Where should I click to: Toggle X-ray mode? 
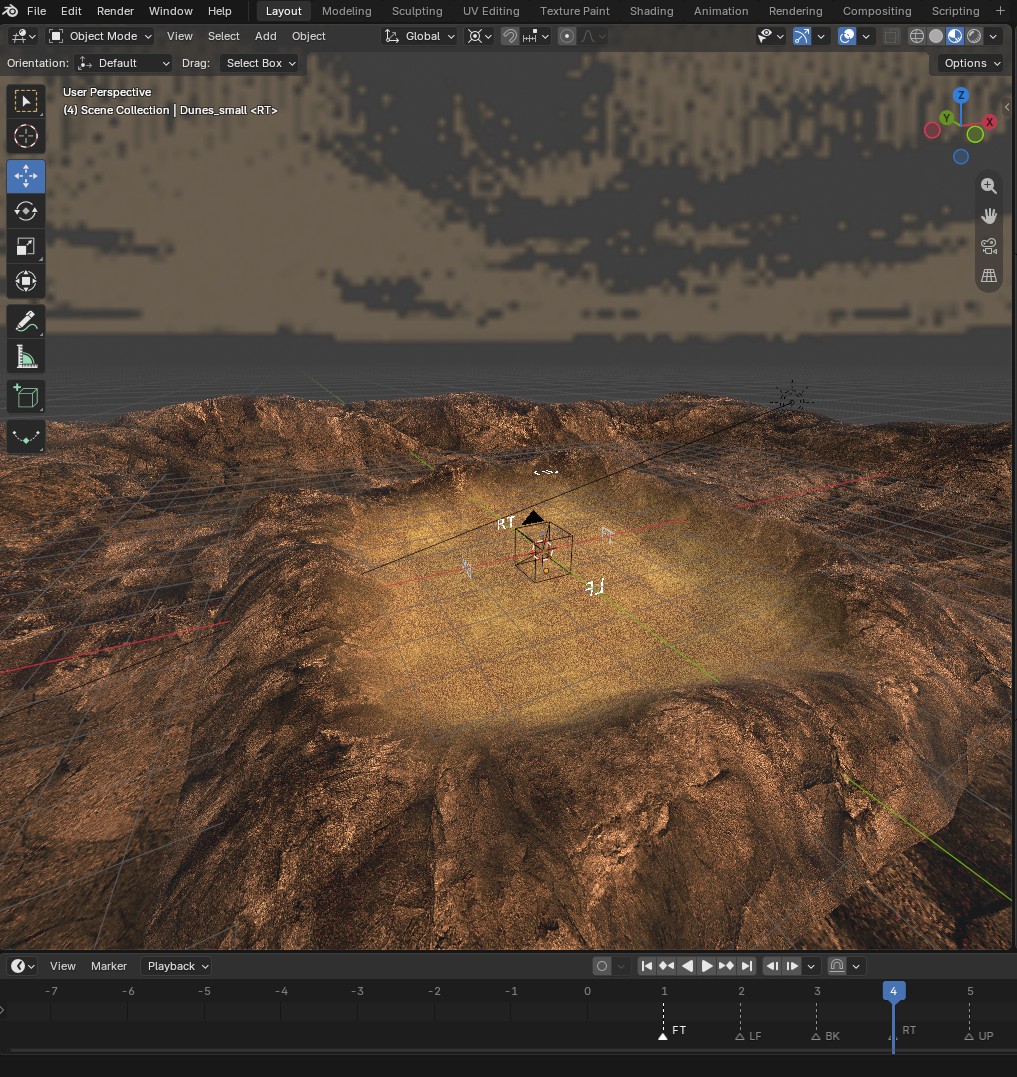(891, 36)
